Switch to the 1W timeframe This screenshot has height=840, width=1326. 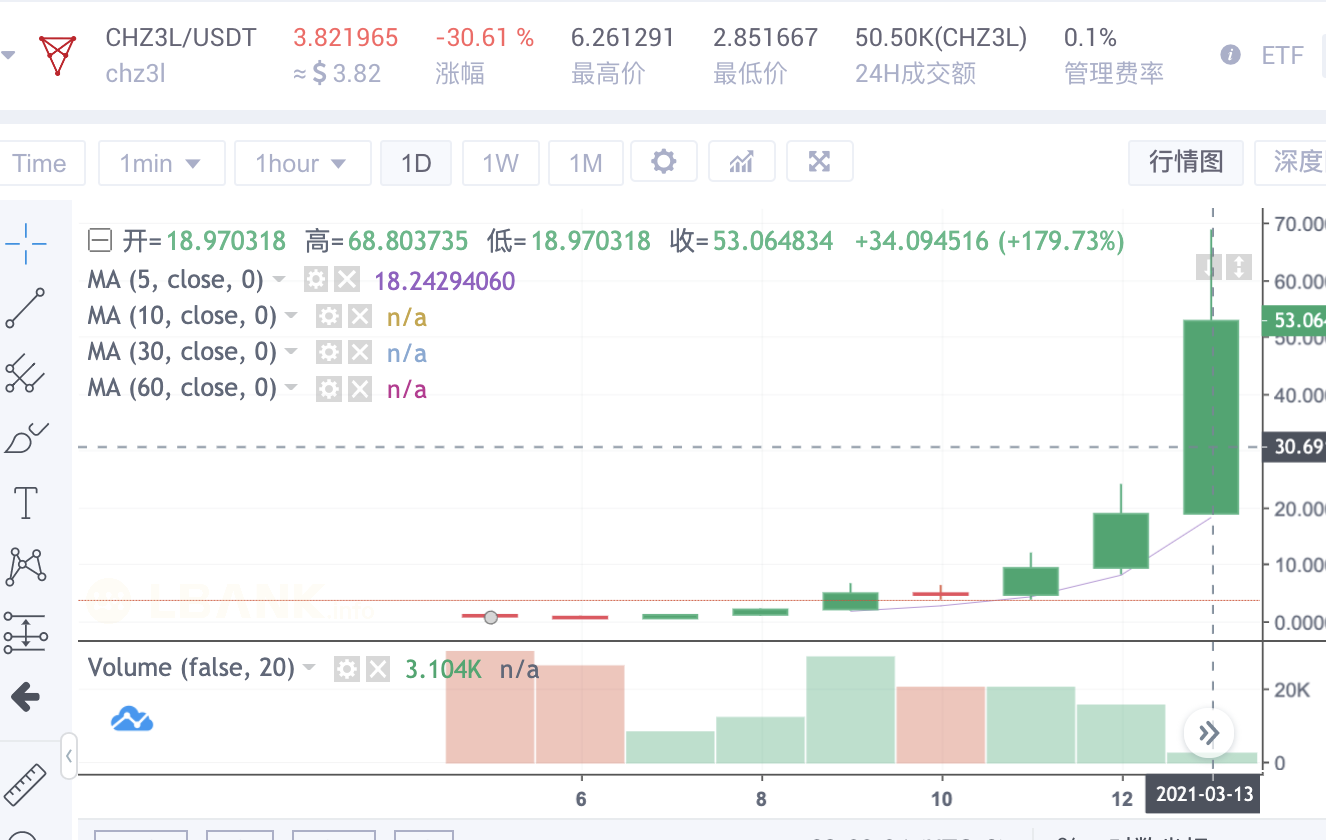pyautogui.click(x=501, y=161)
